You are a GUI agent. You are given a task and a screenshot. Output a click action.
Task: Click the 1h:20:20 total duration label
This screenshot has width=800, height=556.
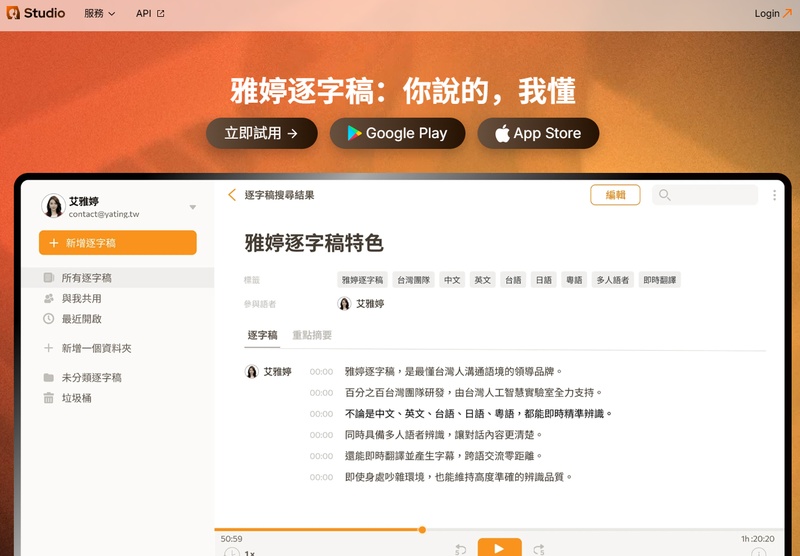click(758, 539)
